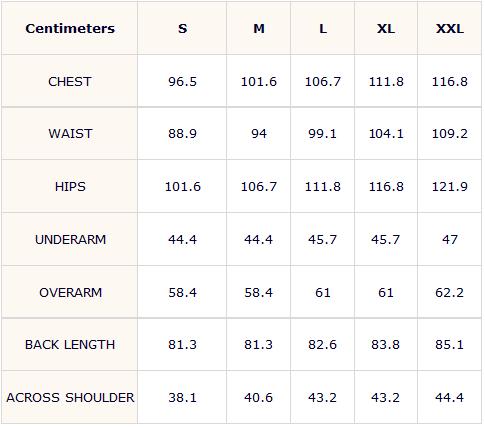The height and width of the screenshot is (427, 485).
Task: Click the 96.5 chest value for S
Action: click(182, 82)
